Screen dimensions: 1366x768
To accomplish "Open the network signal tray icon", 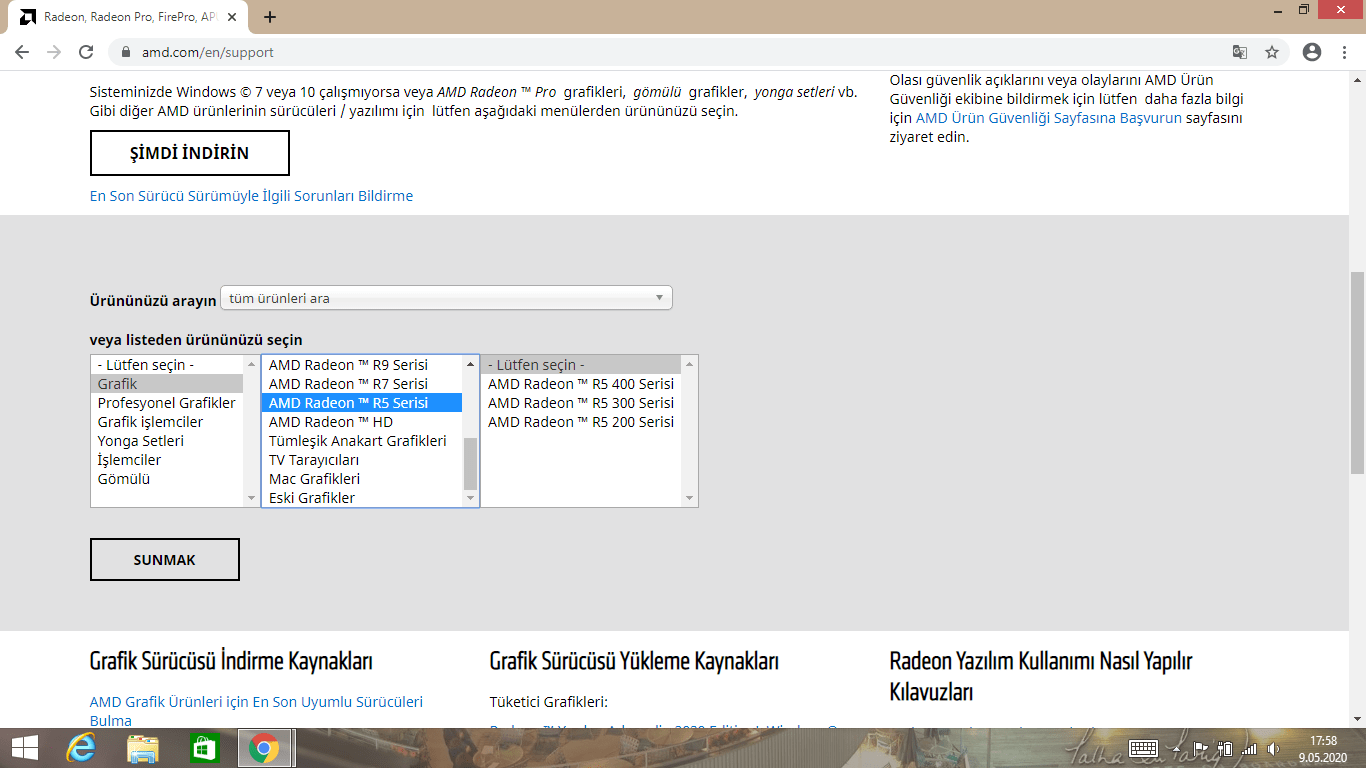I will tap(1249, 748).
